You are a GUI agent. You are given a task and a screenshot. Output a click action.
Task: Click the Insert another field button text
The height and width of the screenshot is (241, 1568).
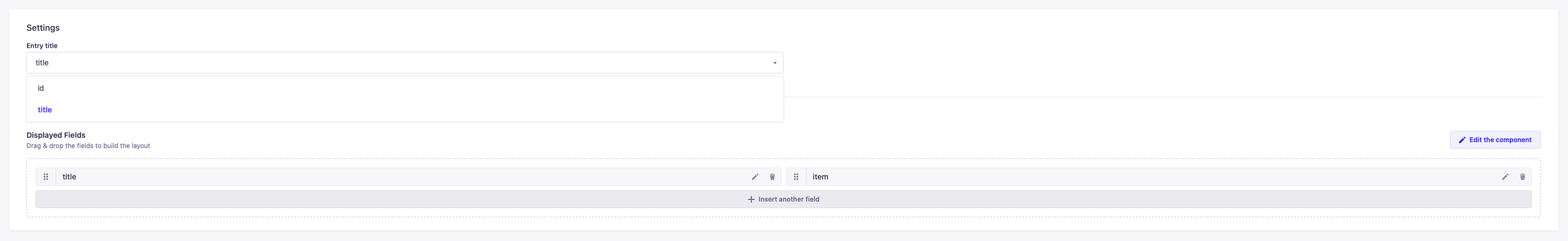[788, 199]
